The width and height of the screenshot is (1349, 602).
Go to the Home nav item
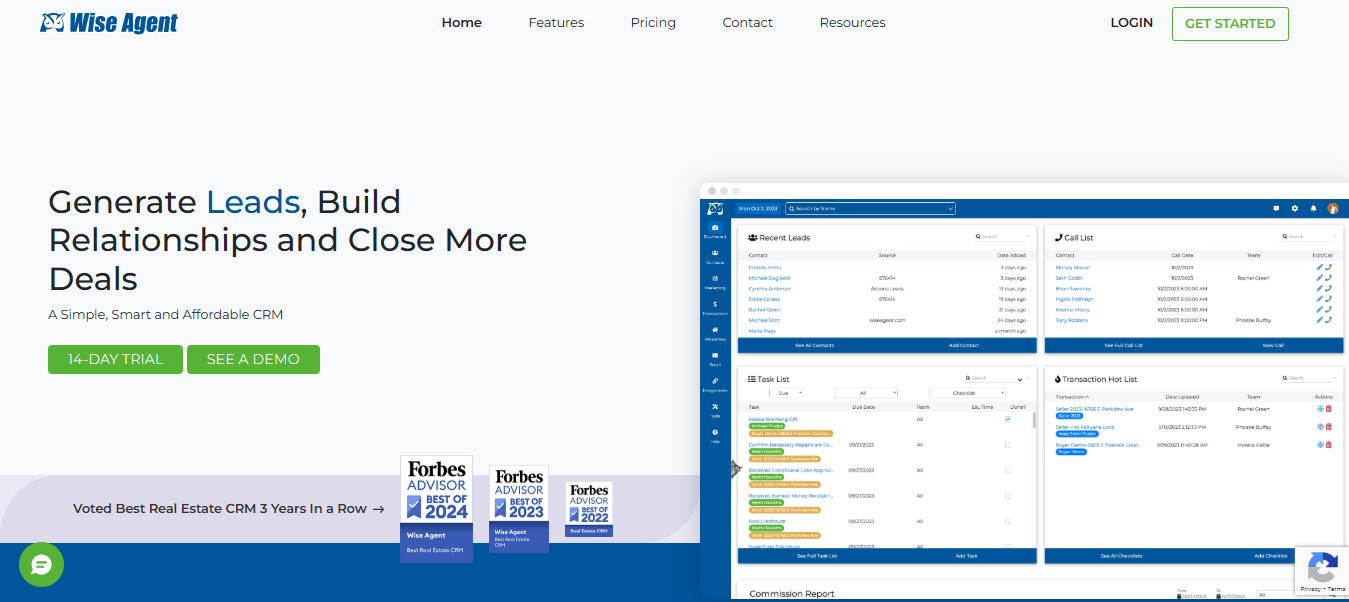pyautogui.click(x=462, y=22)
